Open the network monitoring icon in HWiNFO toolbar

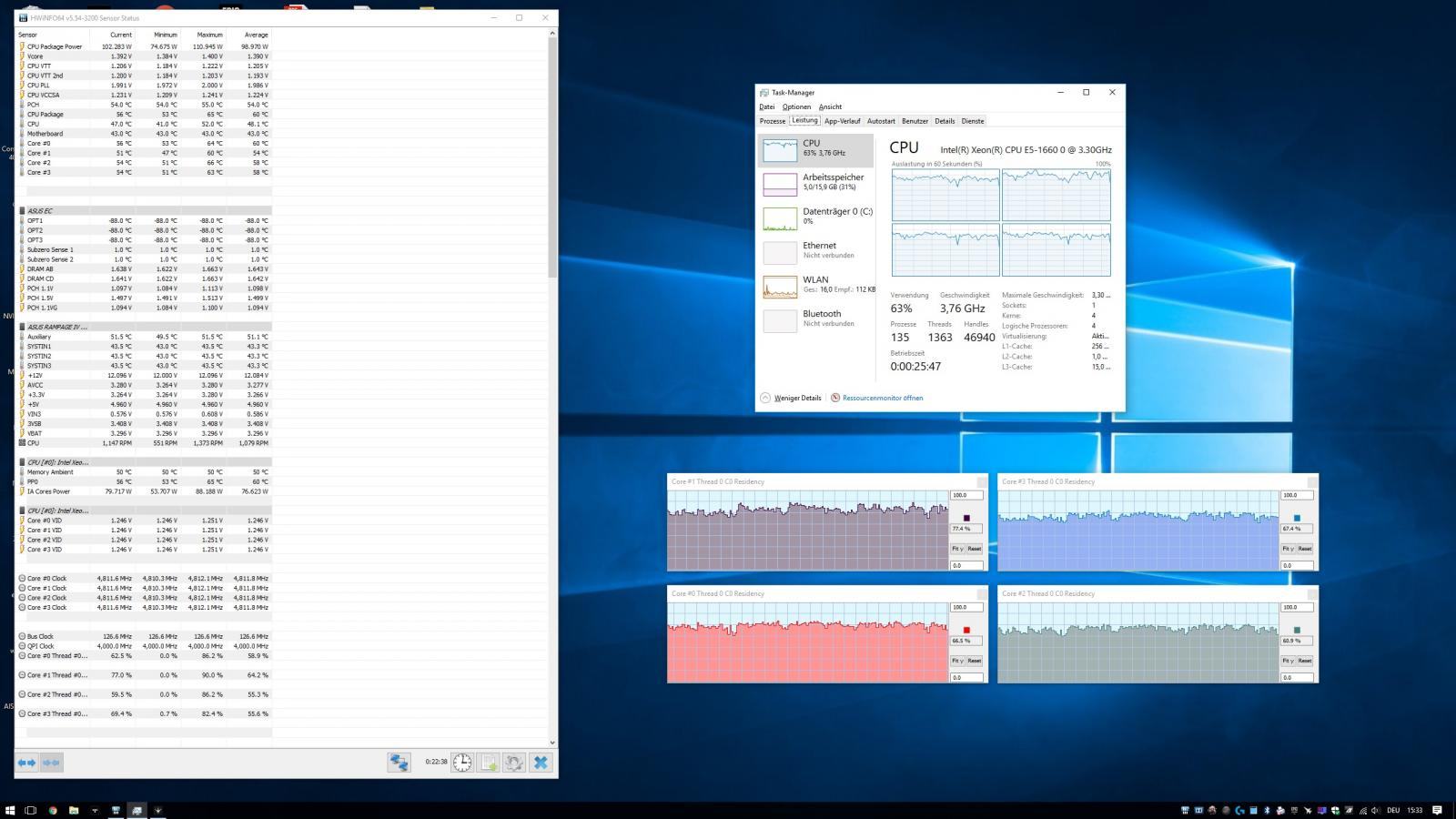[x=399, y=763]
